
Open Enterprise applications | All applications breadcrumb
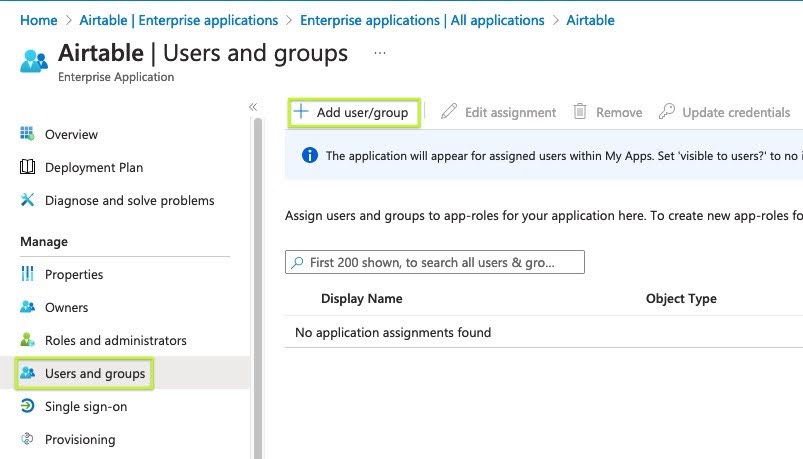coord(422,20)
